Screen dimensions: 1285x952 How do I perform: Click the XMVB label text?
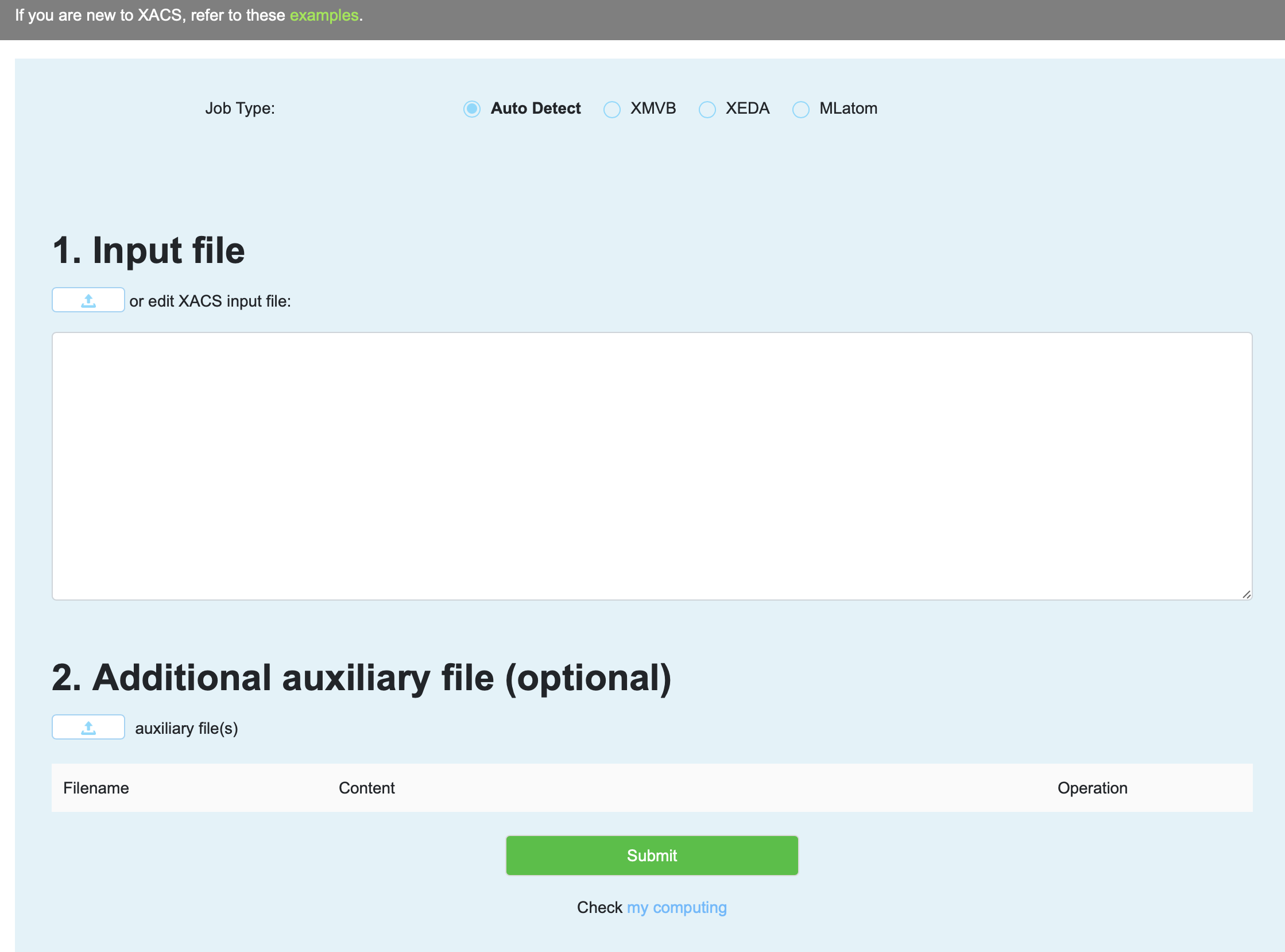click(x=653, y=109)
